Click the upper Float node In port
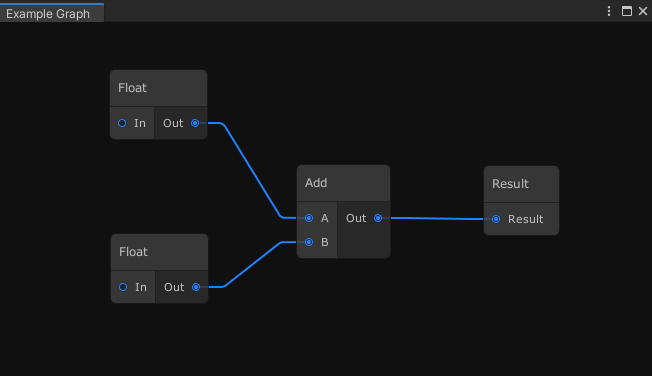Viewport: 652px width, 376px height. pyautogui.click(x=122, y=123)
